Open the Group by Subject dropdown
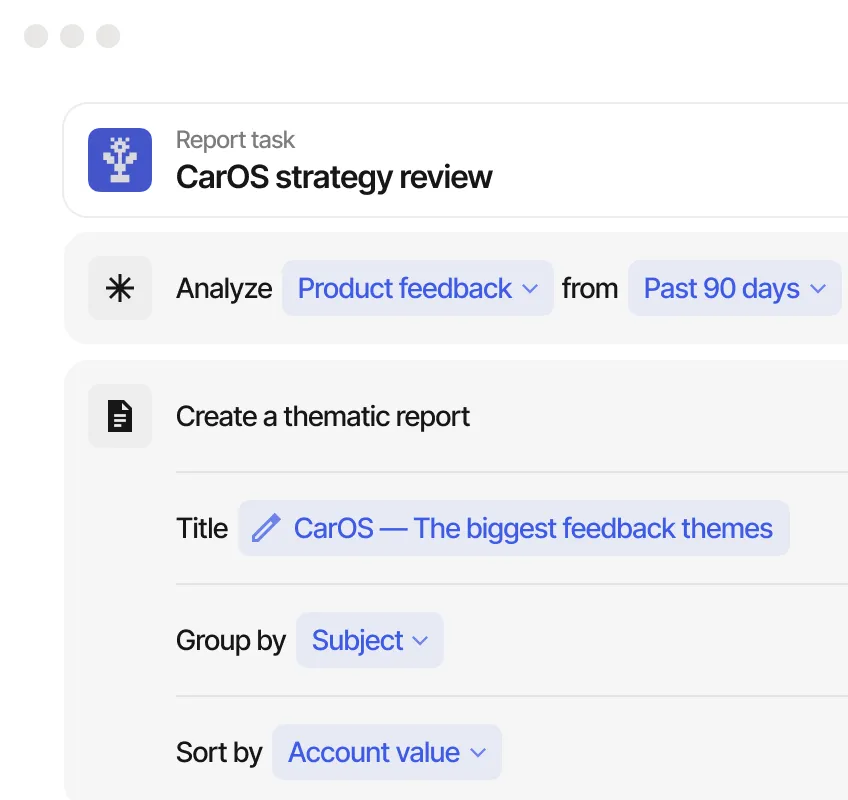Image resolution: width=848 pixels, height=800 pixels. pyautogui.click(x=369, y=640)
